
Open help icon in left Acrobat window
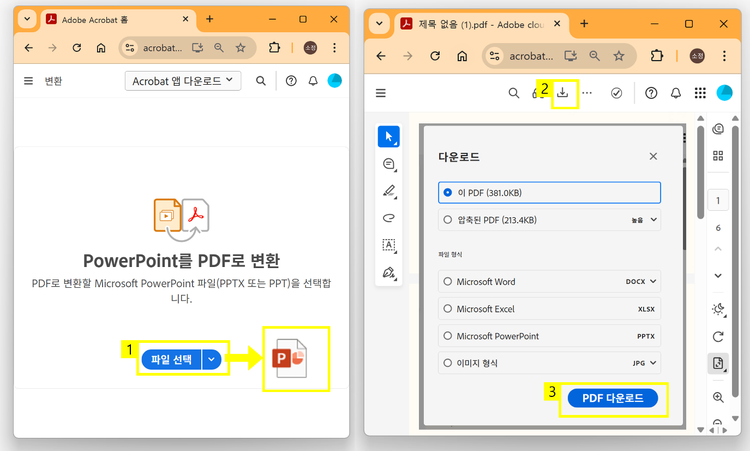pyautogui.click(x=291, y=81)
